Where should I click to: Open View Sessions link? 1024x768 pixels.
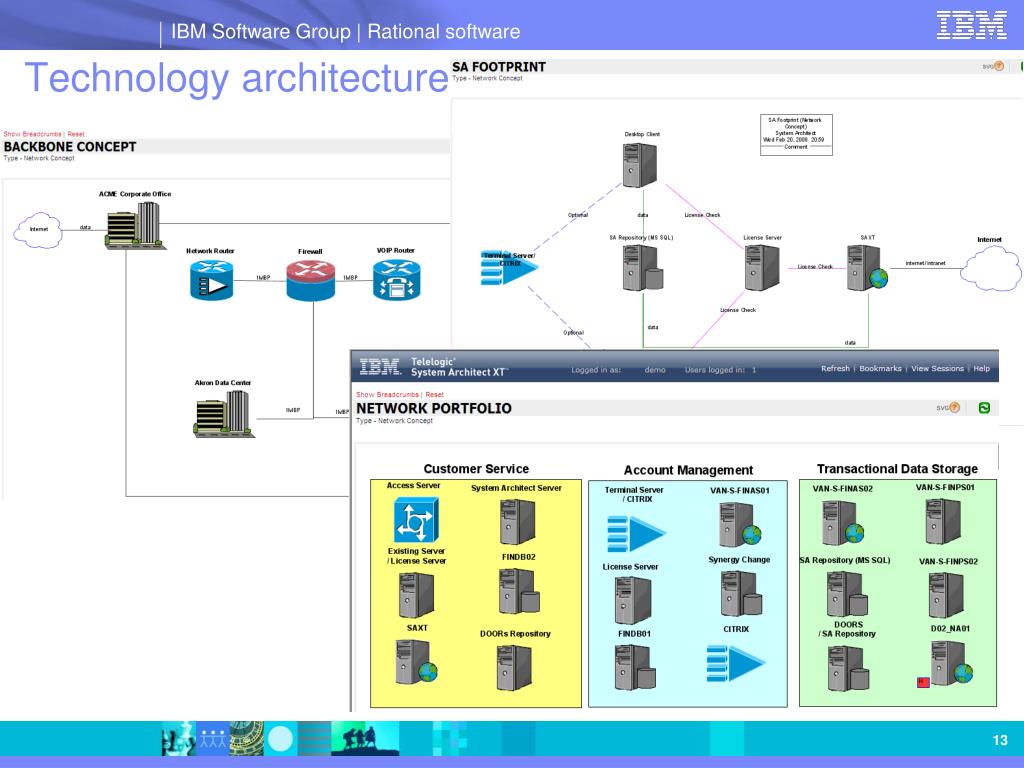click(937, 368)
